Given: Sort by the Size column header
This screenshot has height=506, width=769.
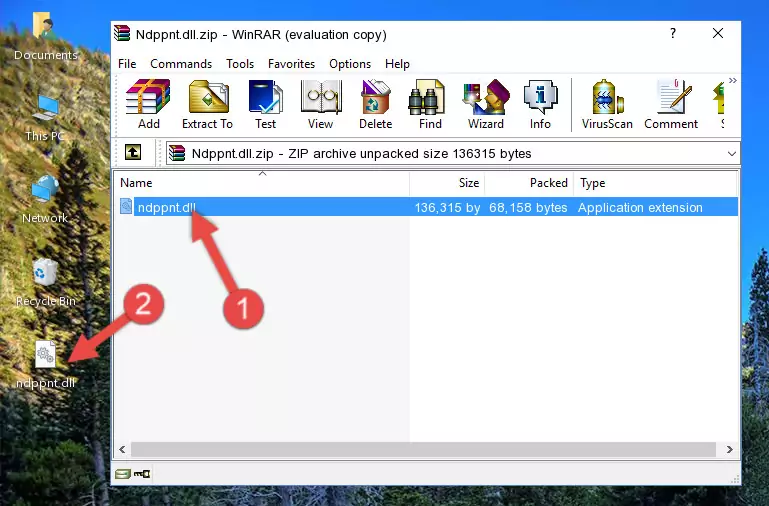Looking at the screenshot, I should pyautogui.click(x=447, y=183).
